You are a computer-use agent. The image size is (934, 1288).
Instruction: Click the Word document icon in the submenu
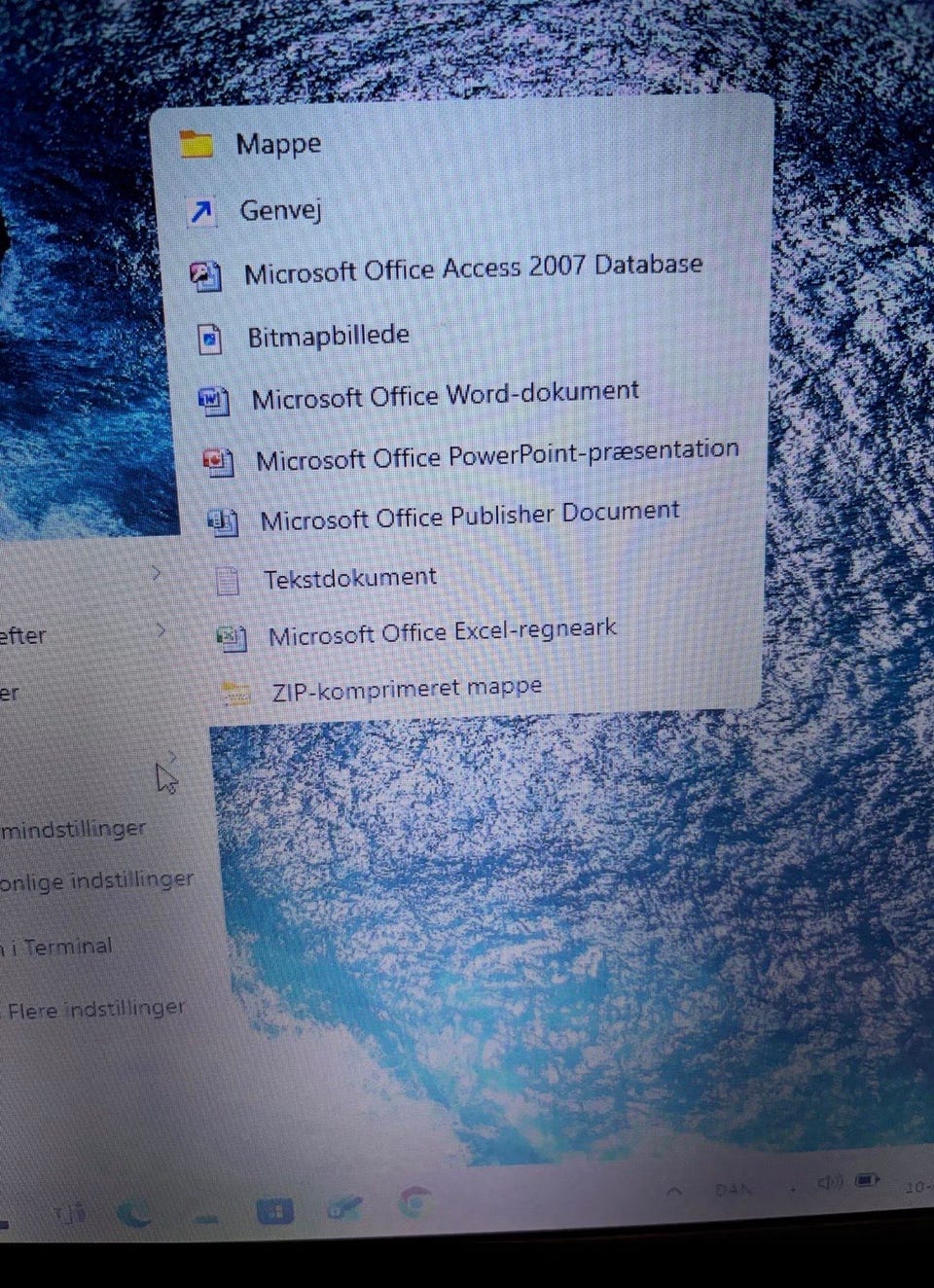tap(214, 400)
